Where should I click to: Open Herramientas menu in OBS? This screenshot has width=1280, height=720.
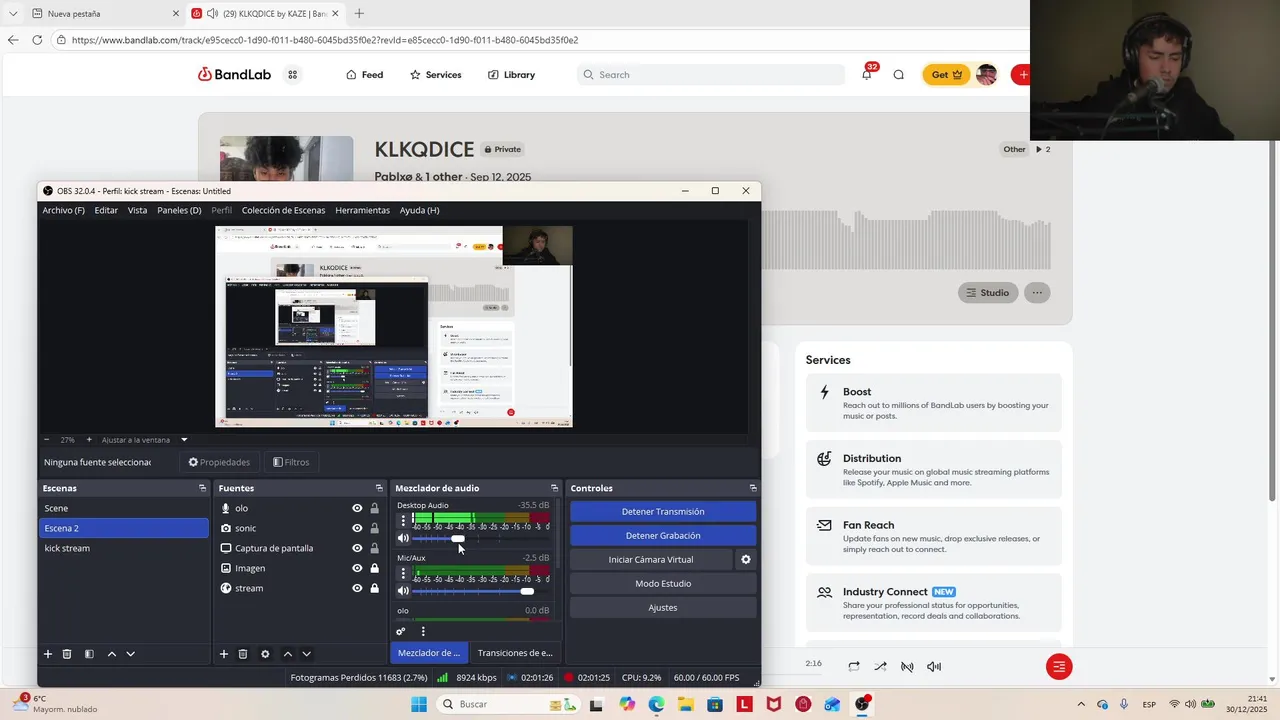pyautogui.click(x=362, y=210)
